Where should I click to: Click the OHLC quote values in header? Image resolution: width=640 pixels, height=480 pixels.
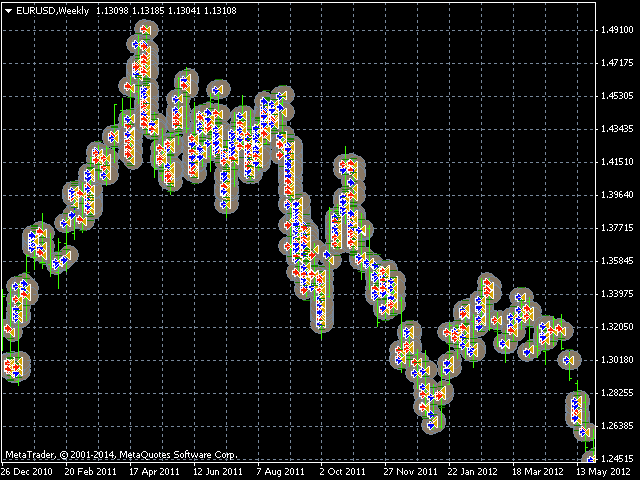point(166,11)
